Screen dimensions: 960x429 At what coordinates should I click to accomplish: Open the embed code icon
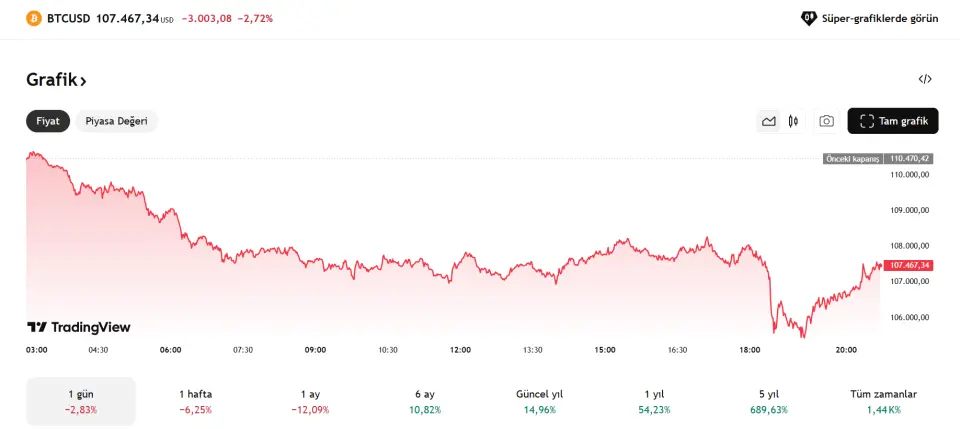coord(925,79)
